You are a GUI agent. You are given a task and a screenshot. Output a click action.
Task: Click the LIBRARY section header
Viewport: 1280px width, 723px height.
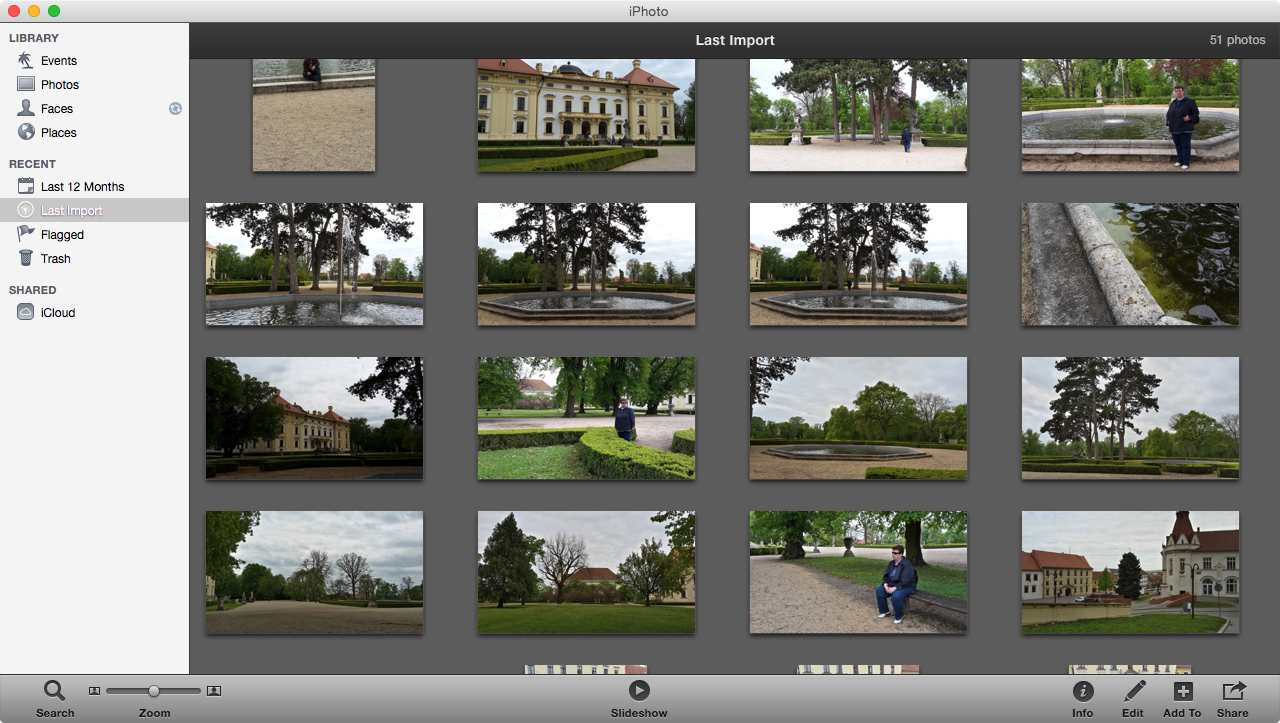tap(34, 38)
